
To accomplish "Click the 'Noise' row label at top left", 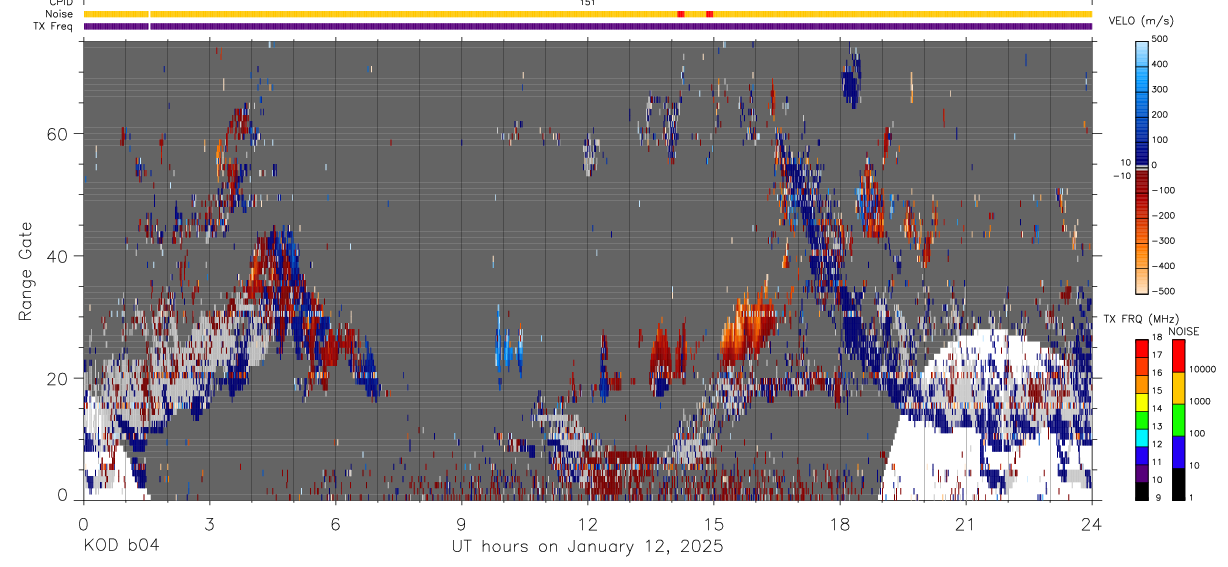I will coord(60,14).
